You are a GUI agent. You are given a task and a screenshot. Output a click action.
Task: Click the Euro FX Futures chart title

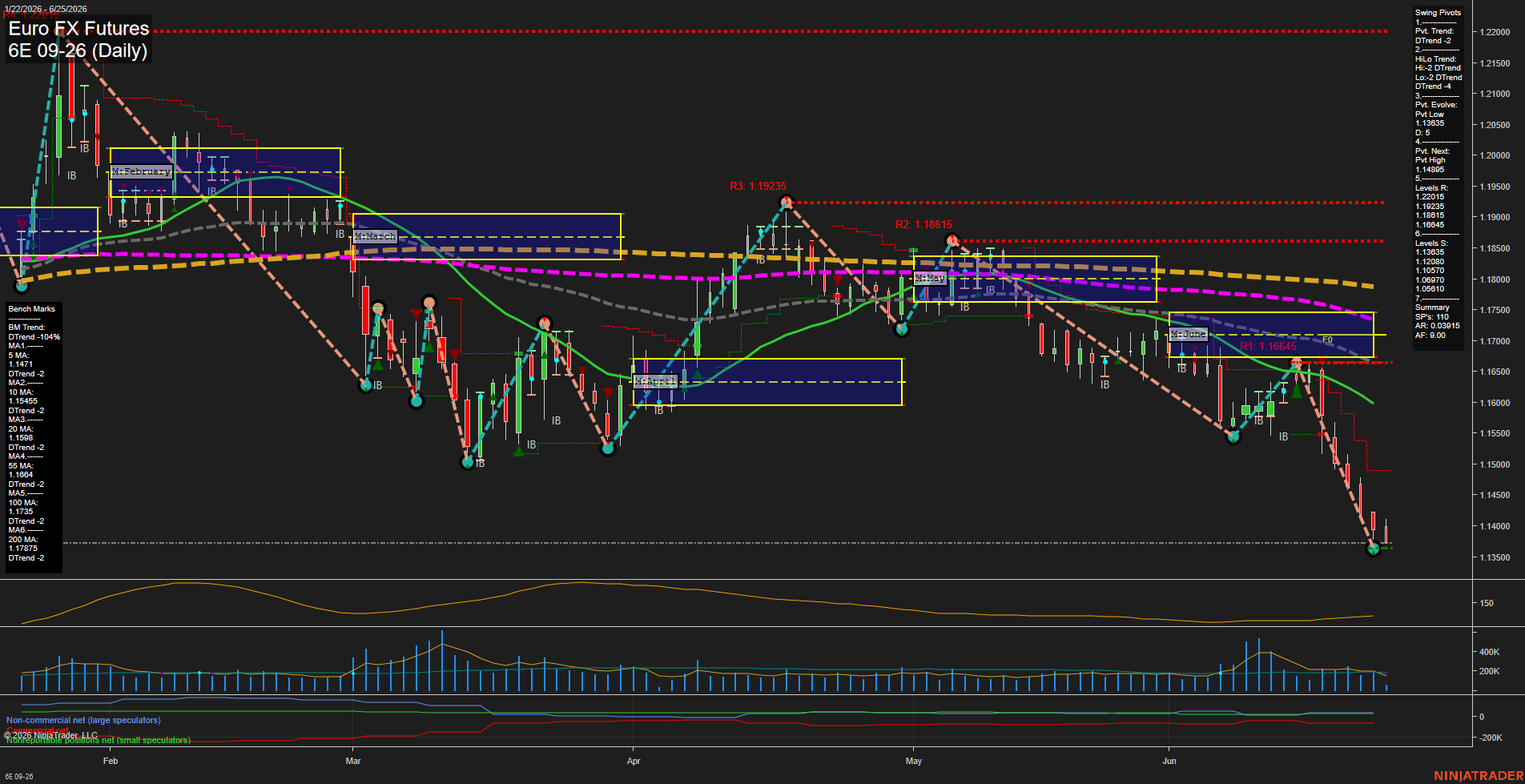tap(78, 29)
